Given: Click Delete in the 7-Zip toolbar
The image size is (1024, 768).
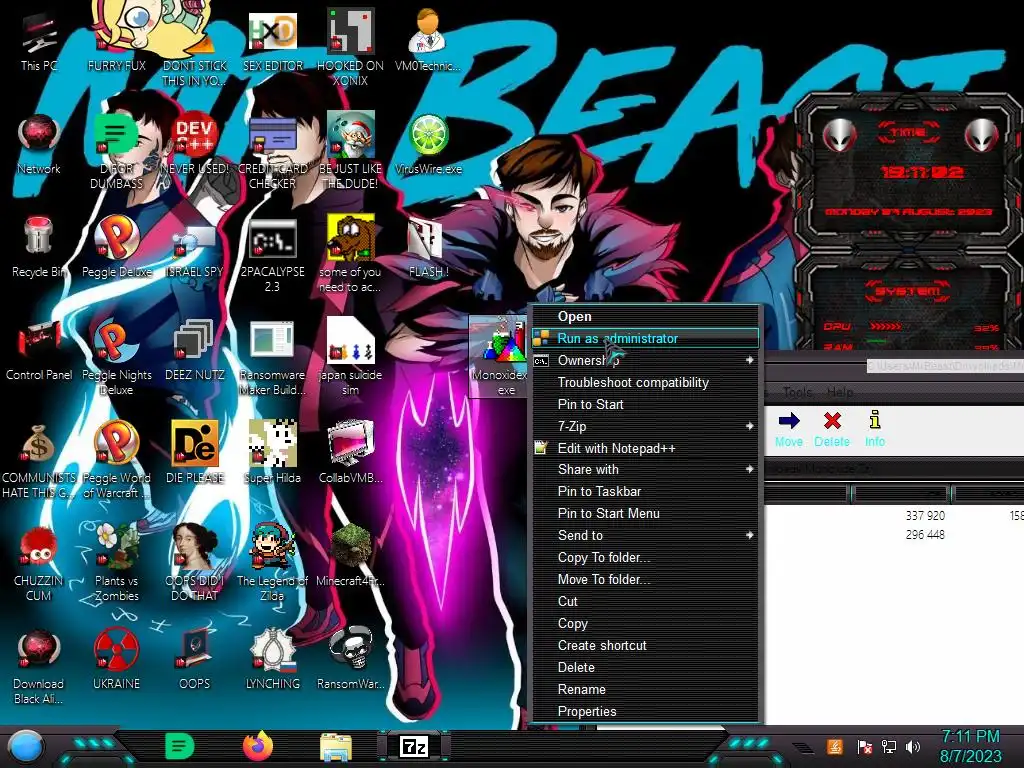Looking at the screenshot, I should click(x=832, y=430).
